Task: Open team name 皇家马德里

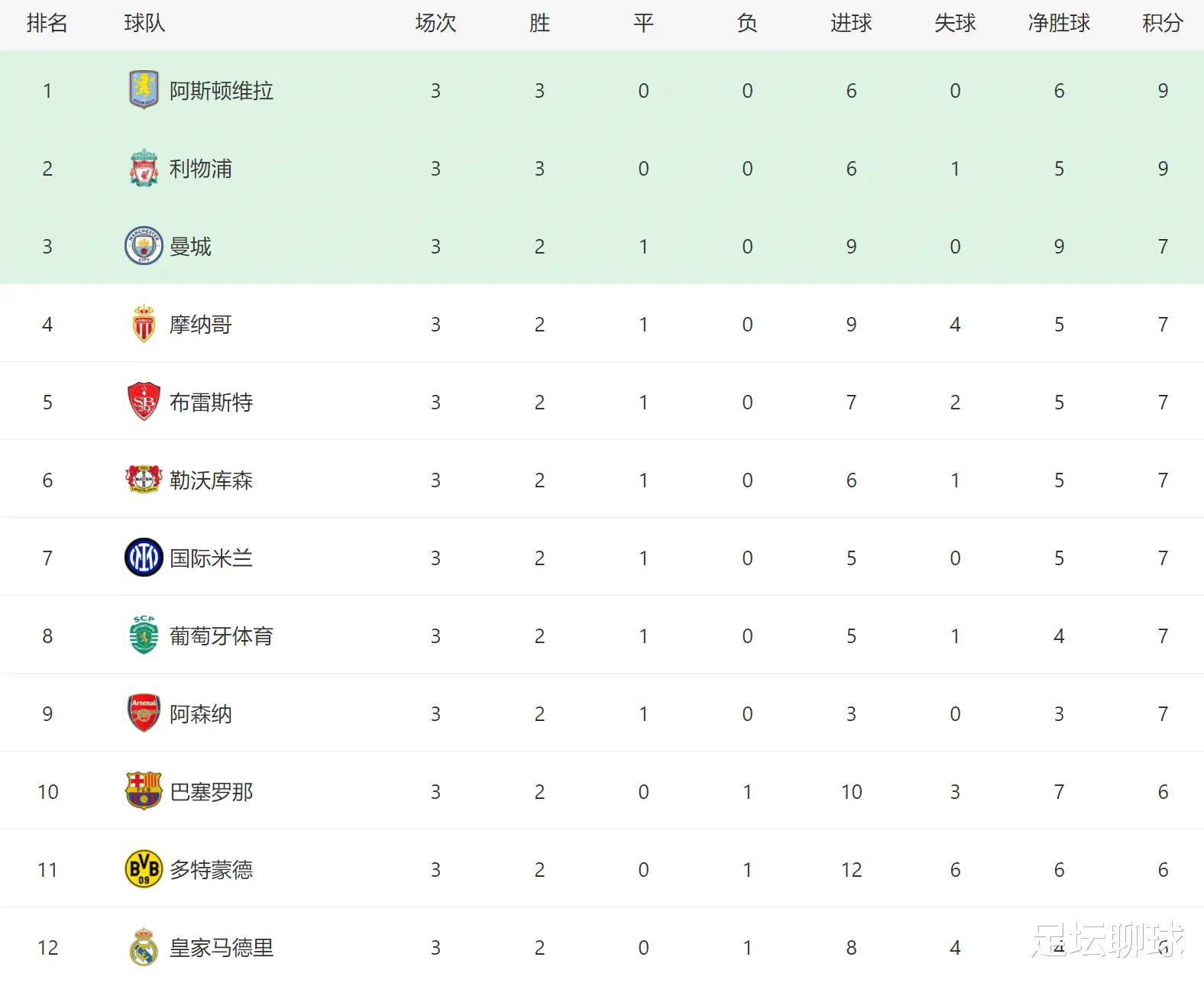Action: pos(222,948)
